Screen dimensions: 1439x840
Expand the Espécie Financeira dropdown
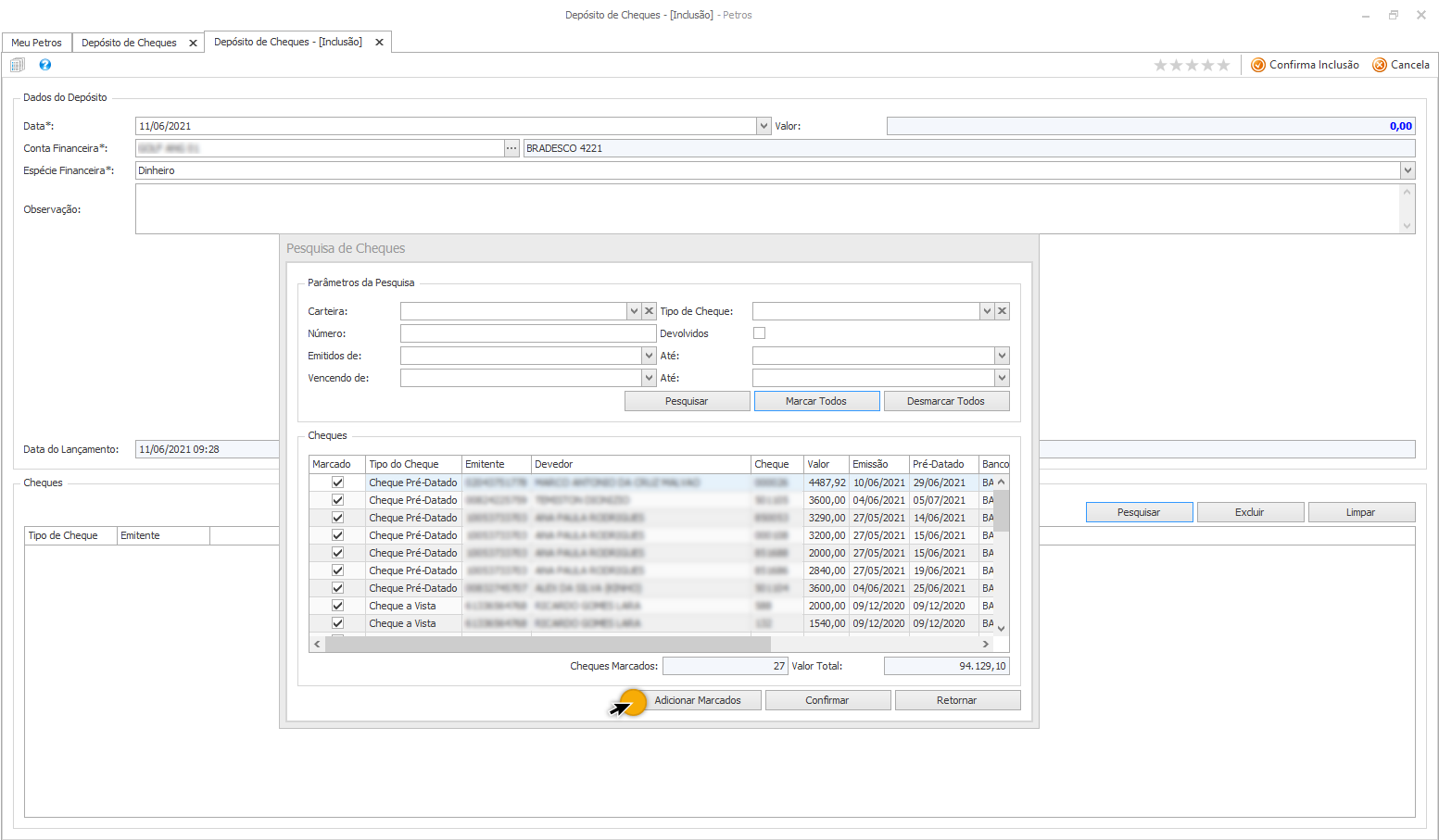(x=1407, y=170)
